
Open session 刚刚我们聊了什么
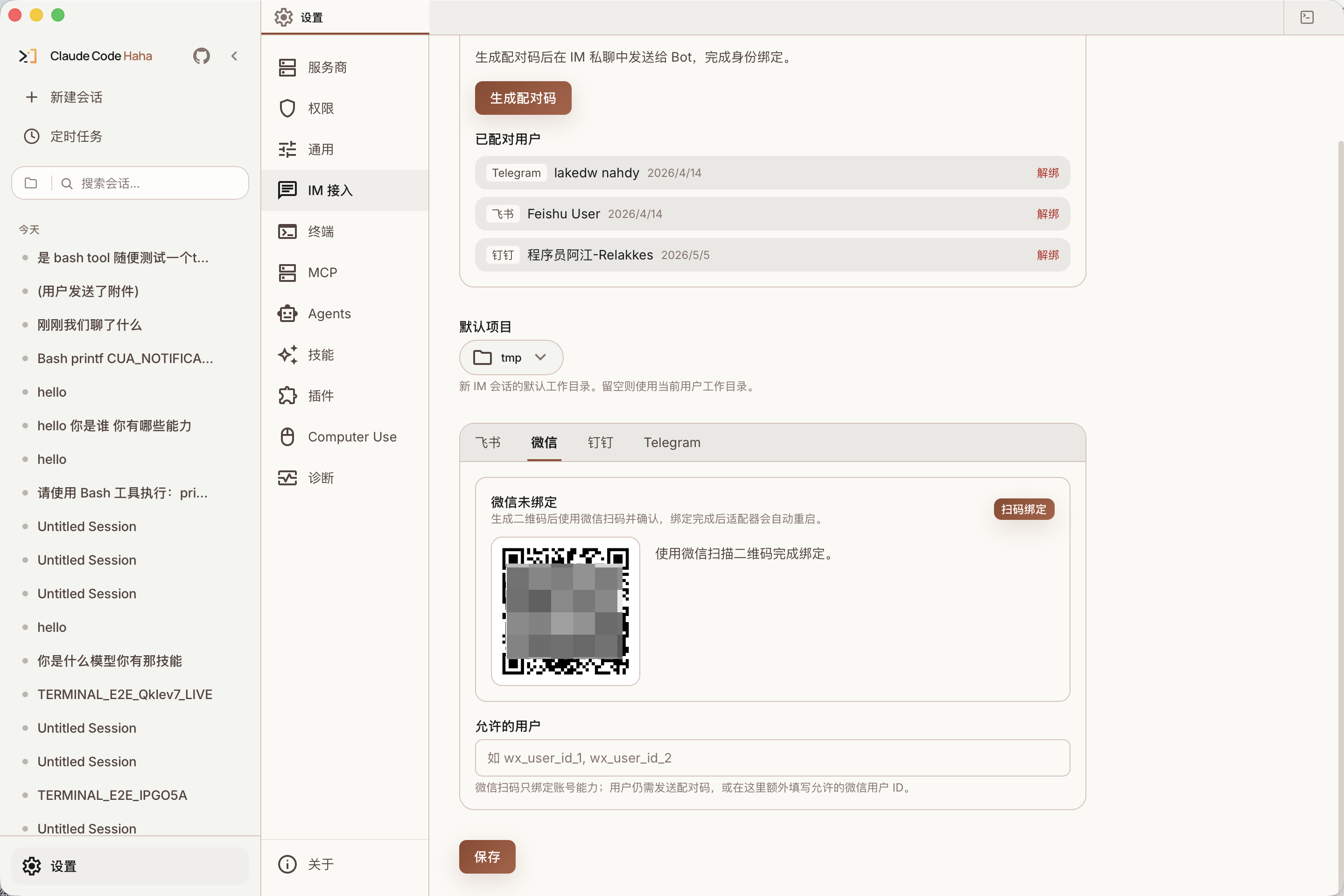click(130, 325)
